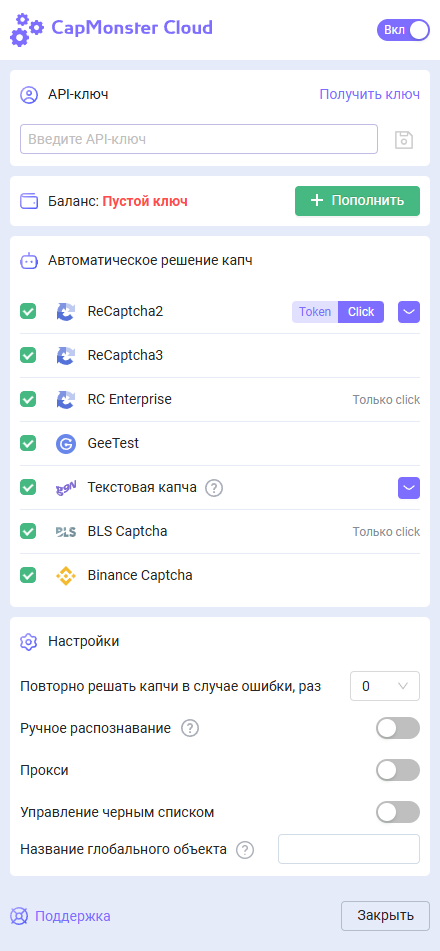Uncheck the ReCaptcha3 checkbox
Screen dimensions: 440x951
coord(28,355)
